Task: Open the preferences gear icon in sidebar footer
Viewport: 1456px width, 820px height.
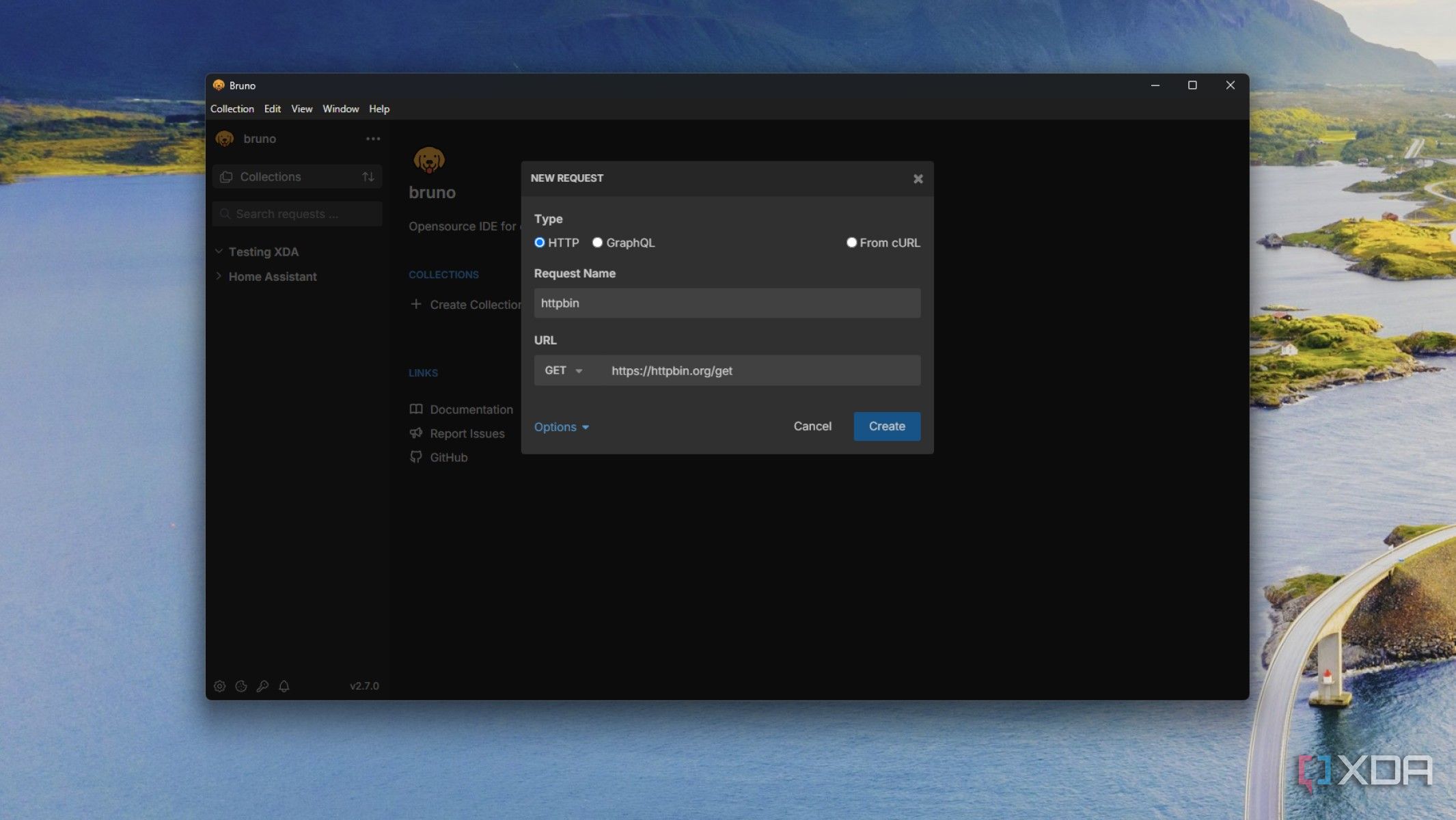Action: (219, 686)
